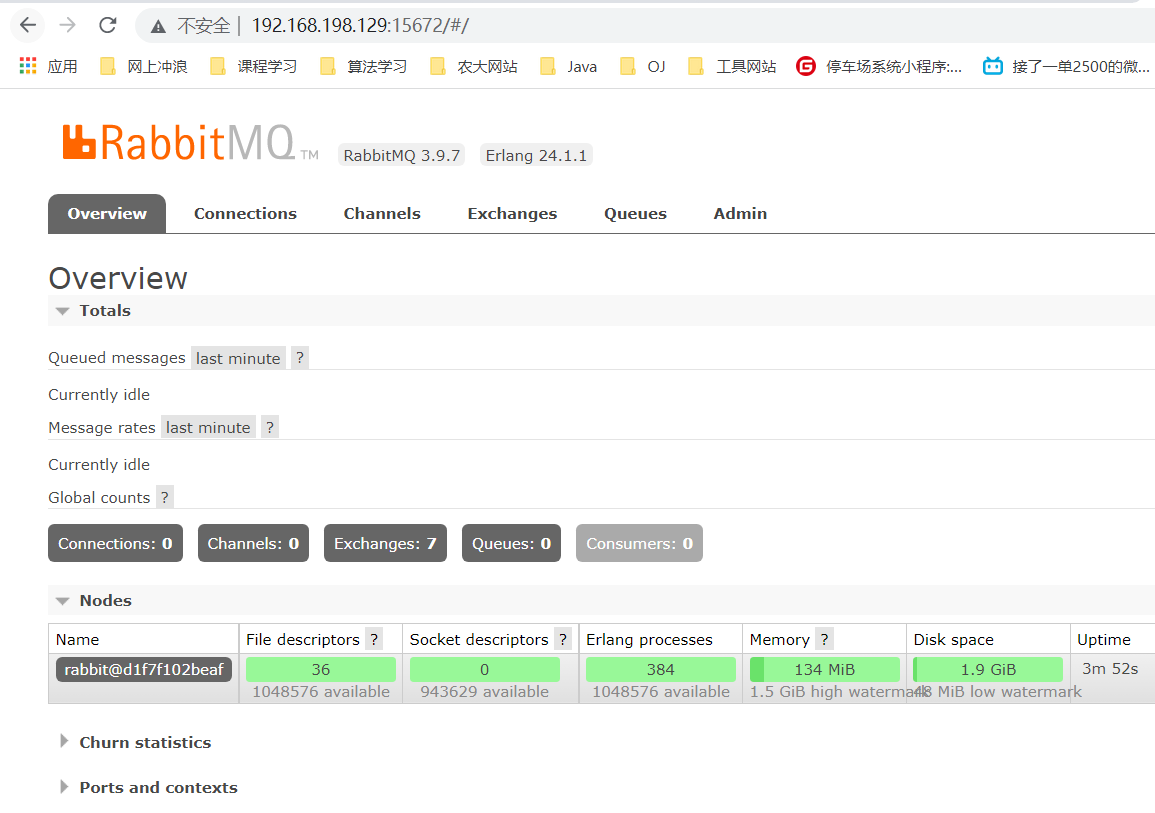This screenshot has width=1155, height=813.
Task: Switch to the Queues tab
Action: click(635, 214)
